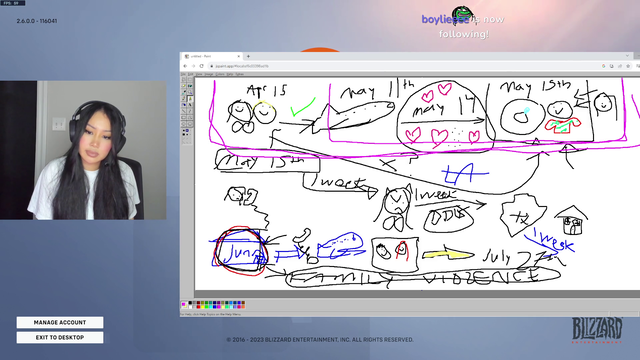Click the Paint drawing canvas
Screen dimensions: 640x360
tap(417, 184)
